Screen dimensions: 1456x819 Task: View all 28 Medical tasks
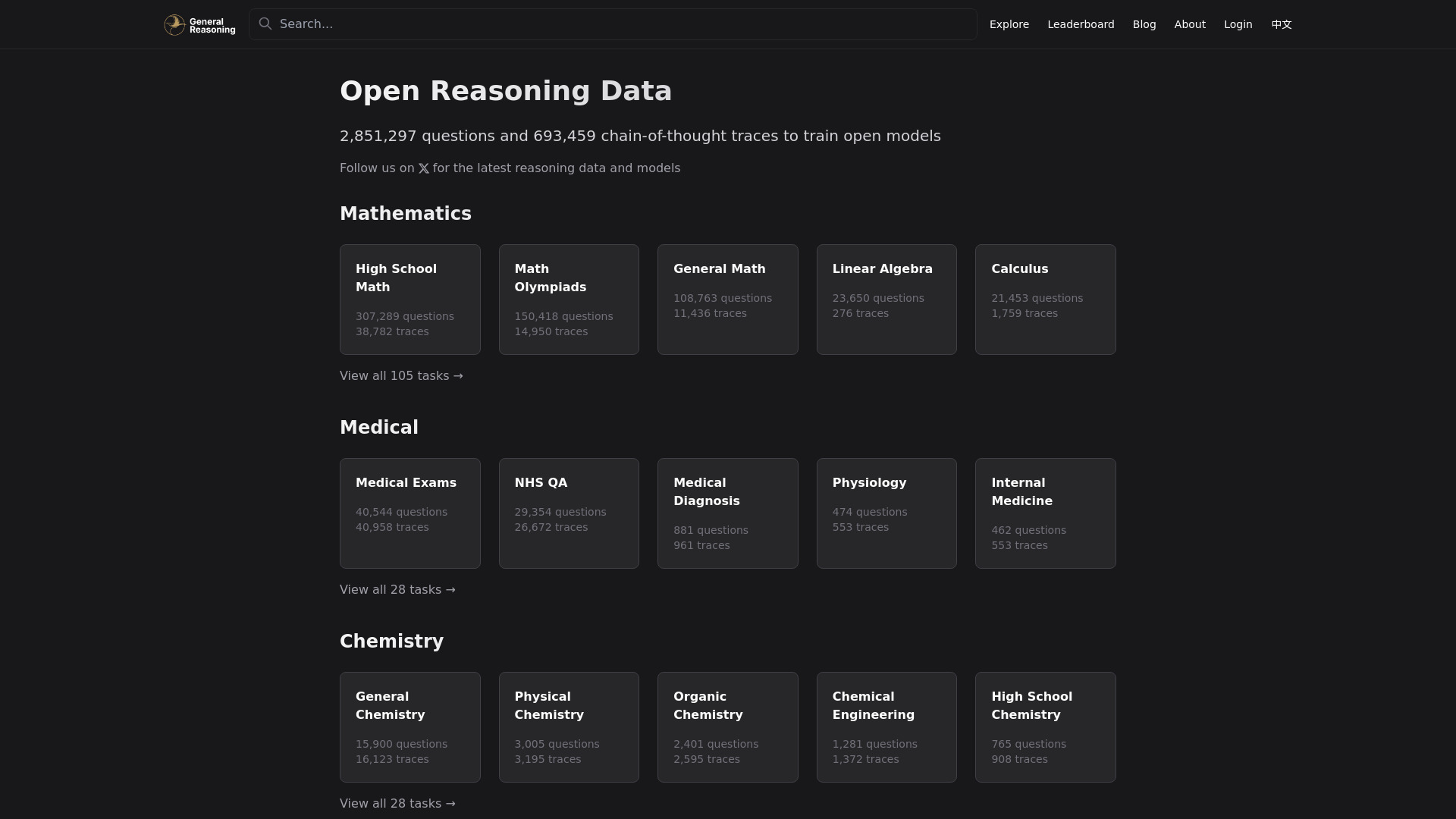(x=397, y=590)
